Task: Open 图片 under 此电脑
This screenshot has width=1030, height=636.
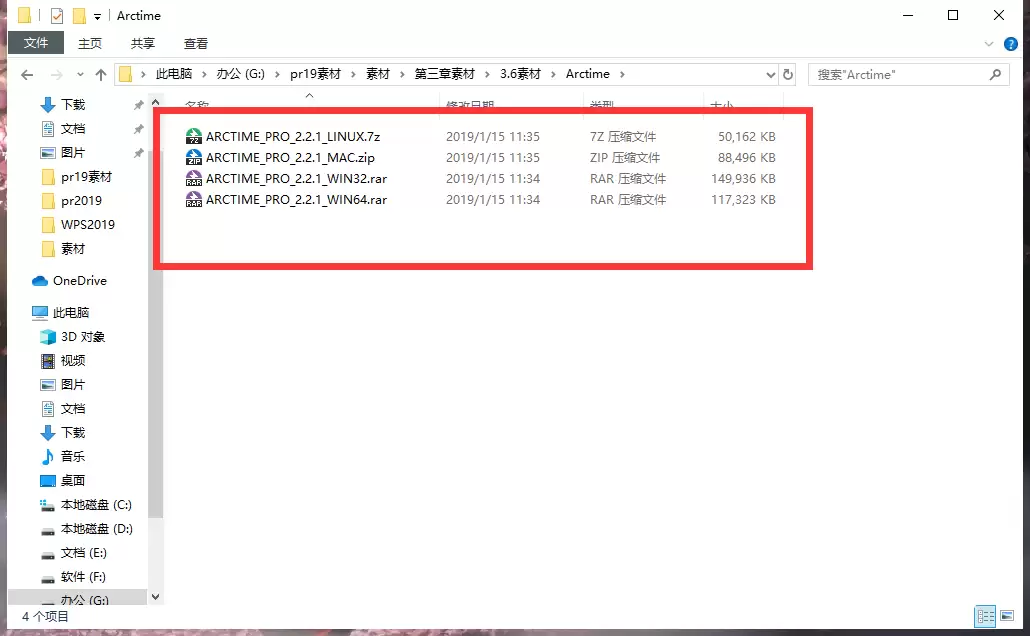Action: pos(73,385)
